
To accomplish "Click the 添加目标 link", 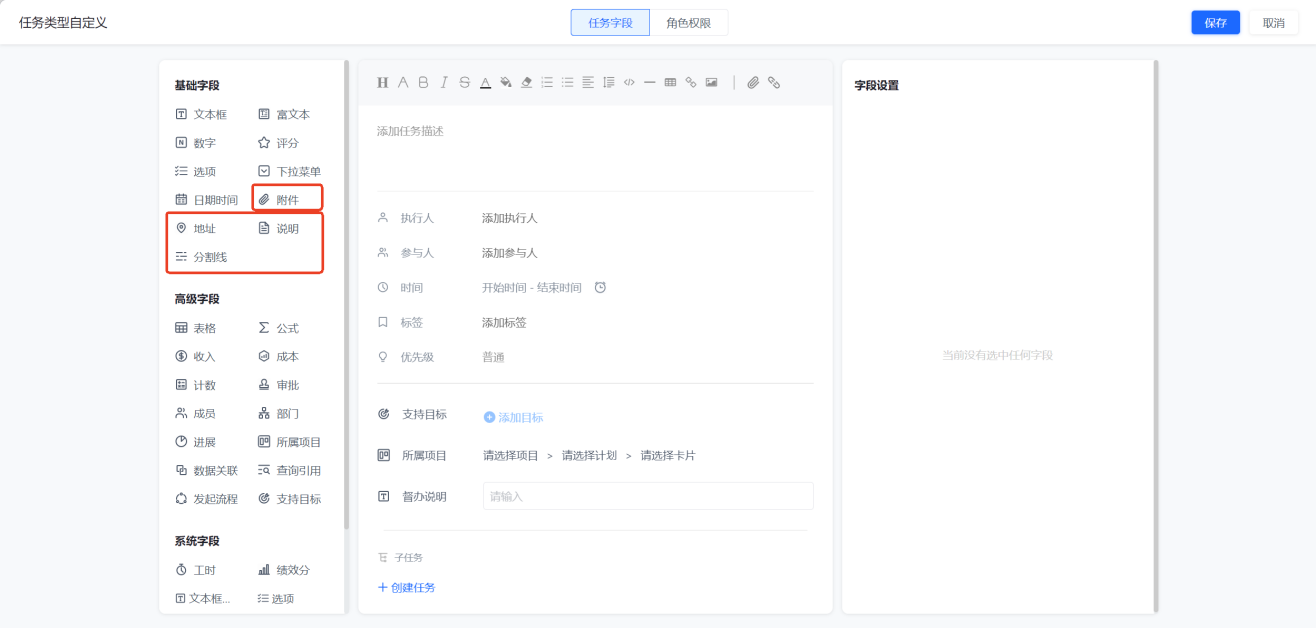I will coord(514,418).
